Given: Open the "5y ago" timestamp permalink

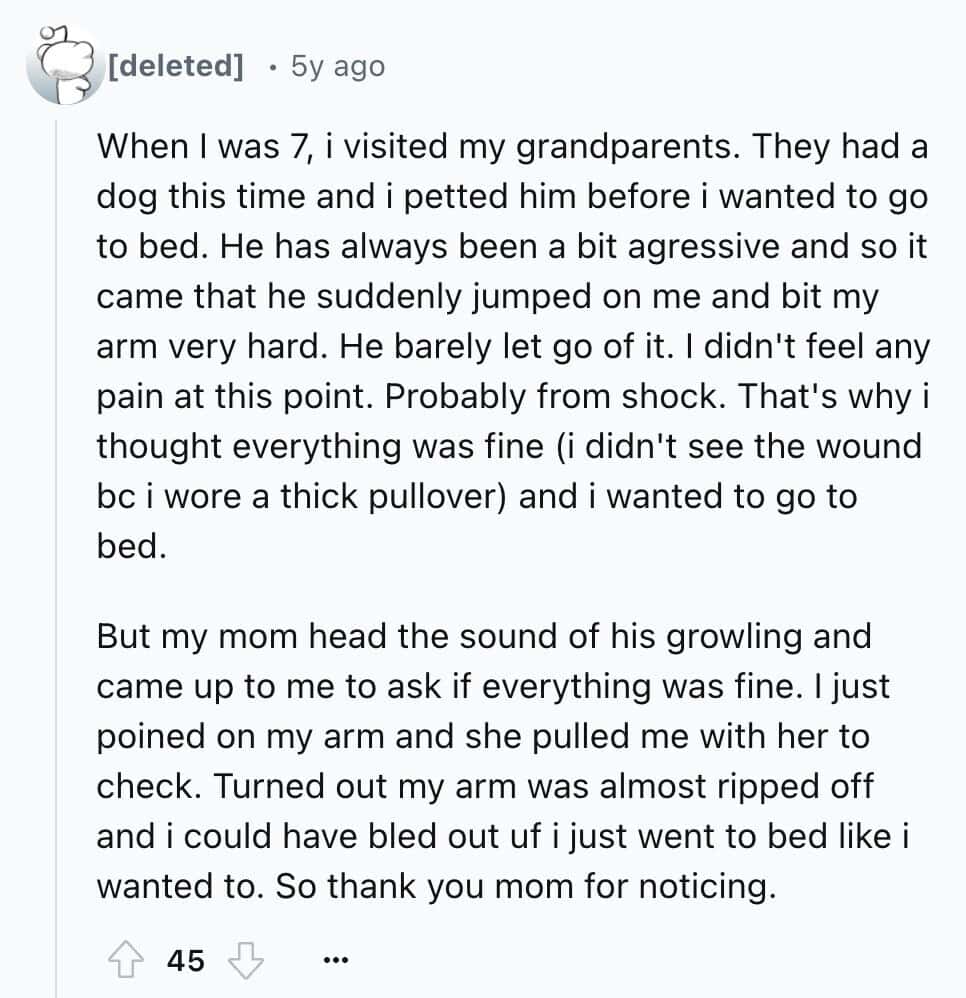Looking at the screenshot, I should click(x=337, y=67).
